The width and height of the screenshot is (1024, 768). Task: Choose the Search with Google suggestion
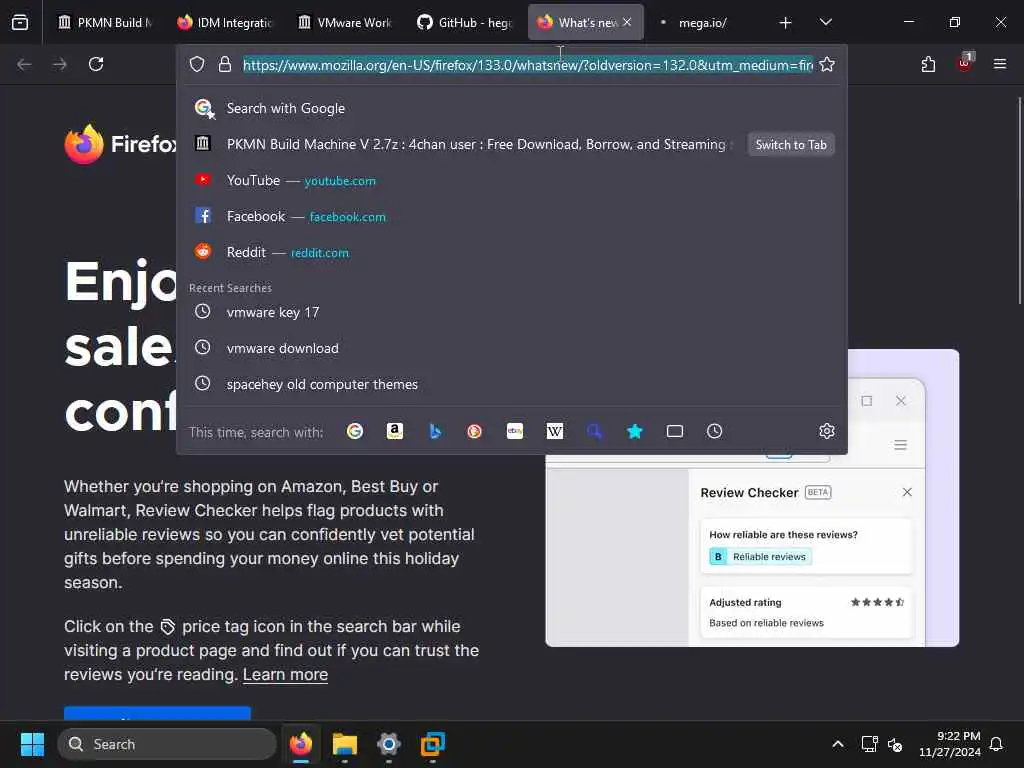(512, 108)
